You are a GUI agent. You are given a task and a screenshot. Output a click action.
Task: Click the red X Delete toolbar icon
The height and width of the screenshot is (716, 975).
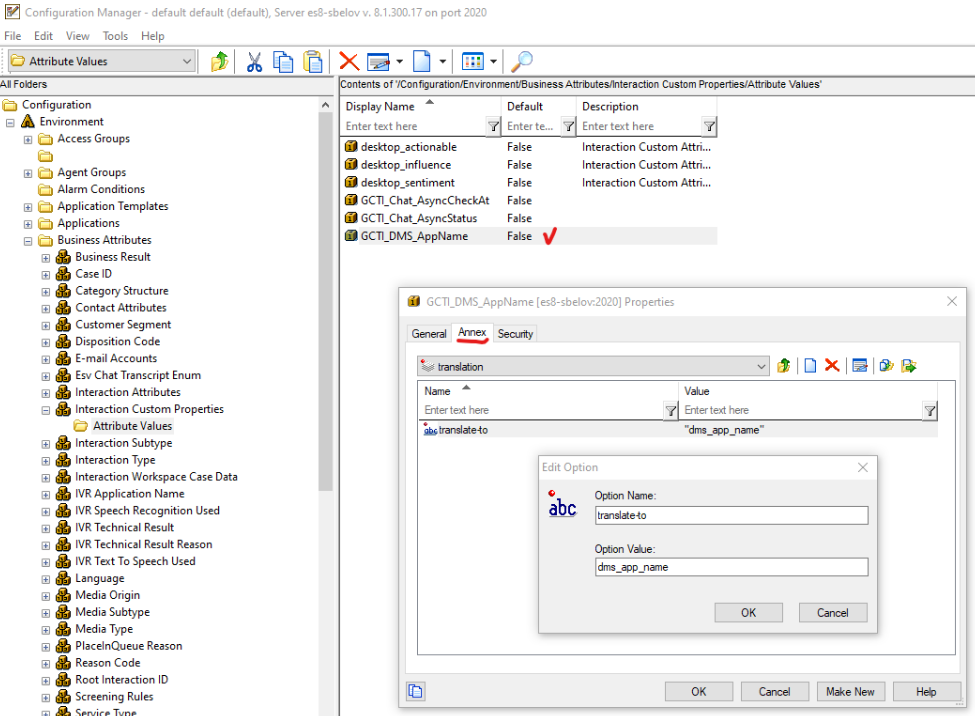(x=349, y=62)
